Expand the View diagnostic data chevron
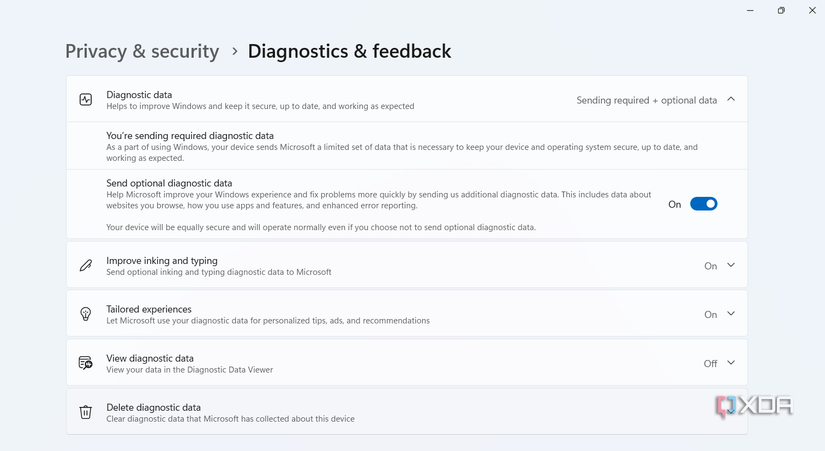825x451 pixels. [x=731, y=363]
